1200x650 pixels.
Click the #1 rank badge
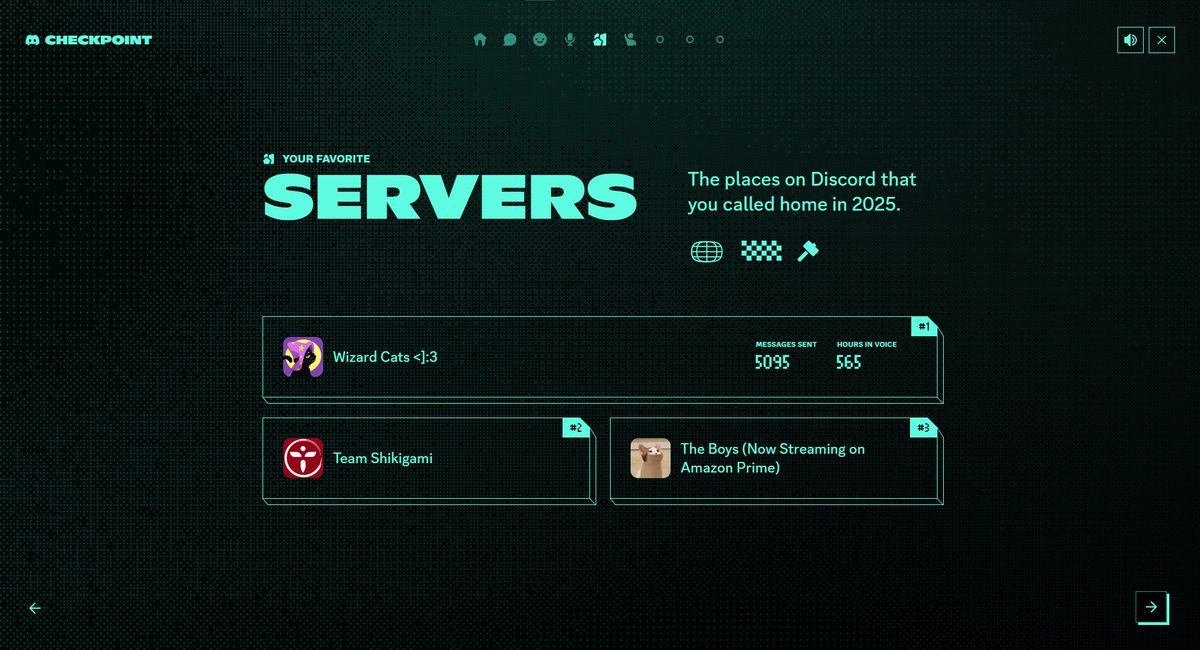coord(924,326)
